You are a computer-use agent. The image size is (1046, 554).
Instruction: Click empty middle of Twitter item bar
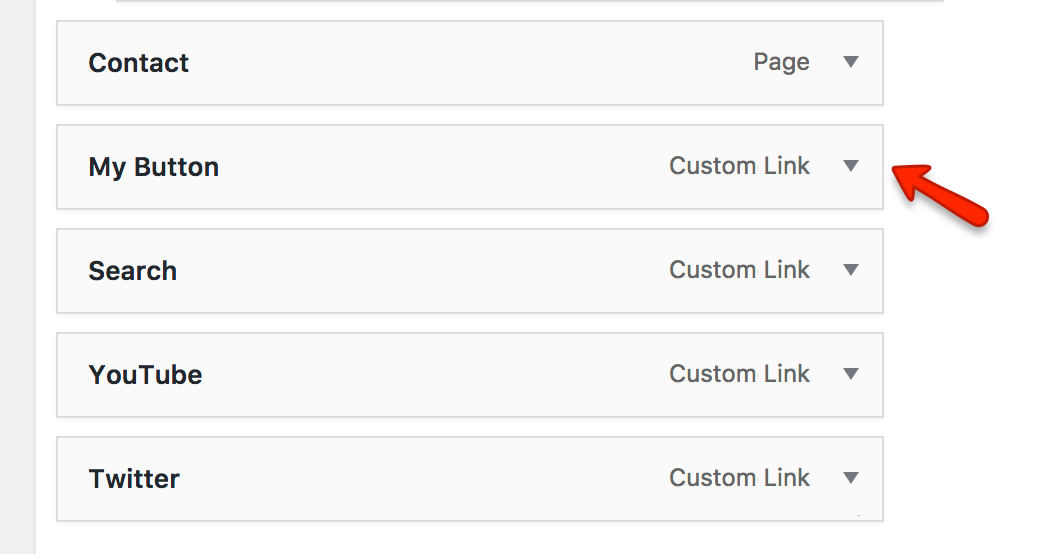pyautogui.click(x=420, y=479)
